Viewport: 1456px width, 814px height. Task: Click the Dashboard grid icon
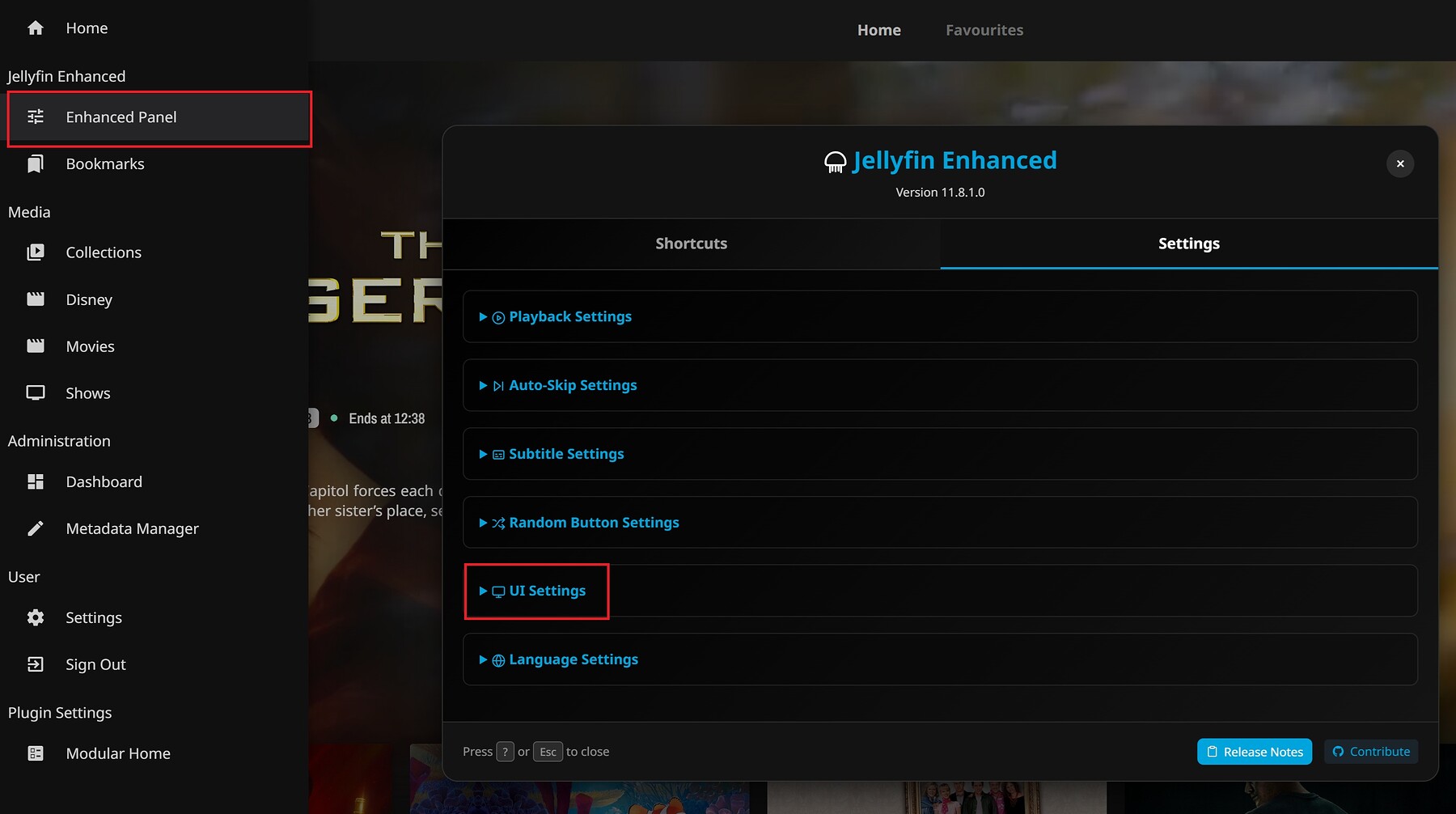tap(36, 482)
